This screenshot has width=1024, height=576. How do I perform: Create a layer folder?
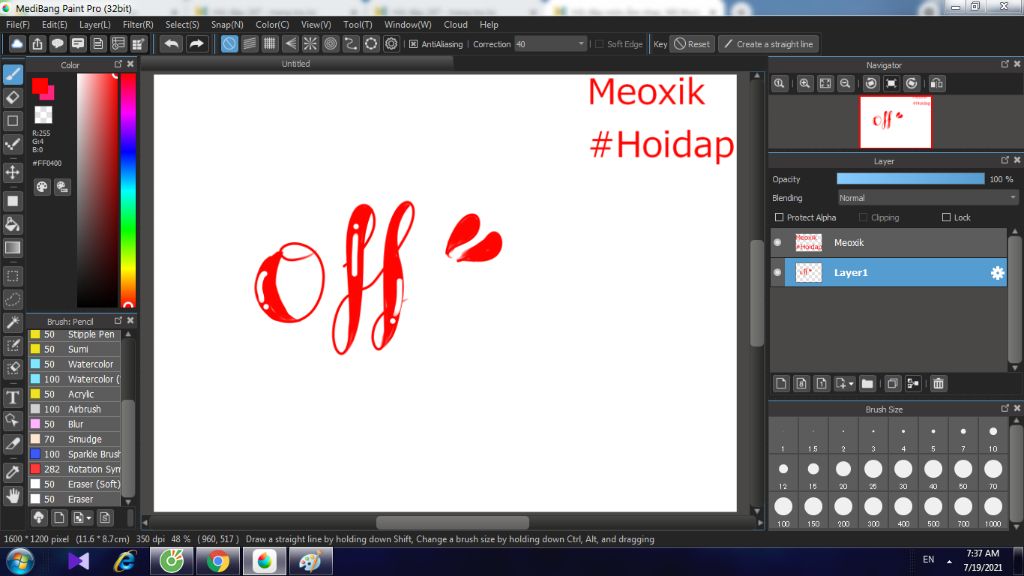[x=867, y=383]
